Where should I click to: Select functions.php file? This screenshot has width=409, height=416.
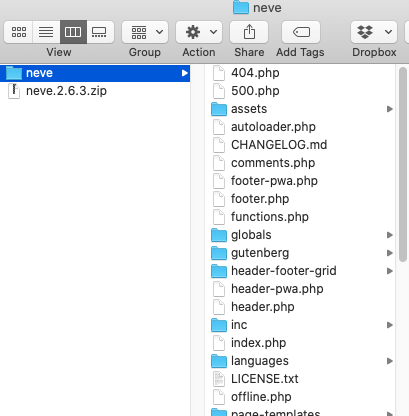pyautogui.click(x=300, y=217)
